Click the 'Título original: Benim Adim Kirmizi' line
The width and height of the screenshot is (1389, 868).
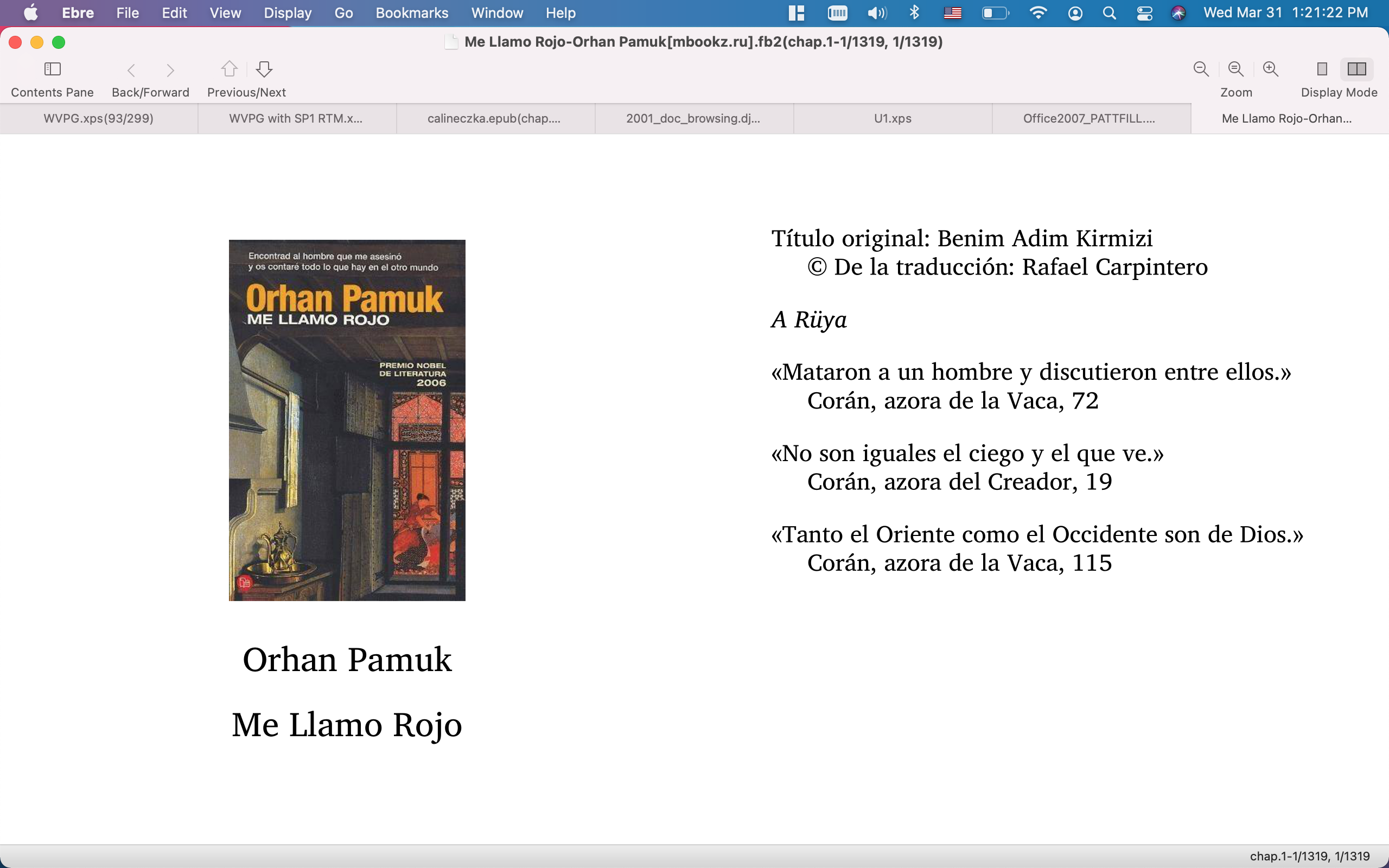(962, 238)
